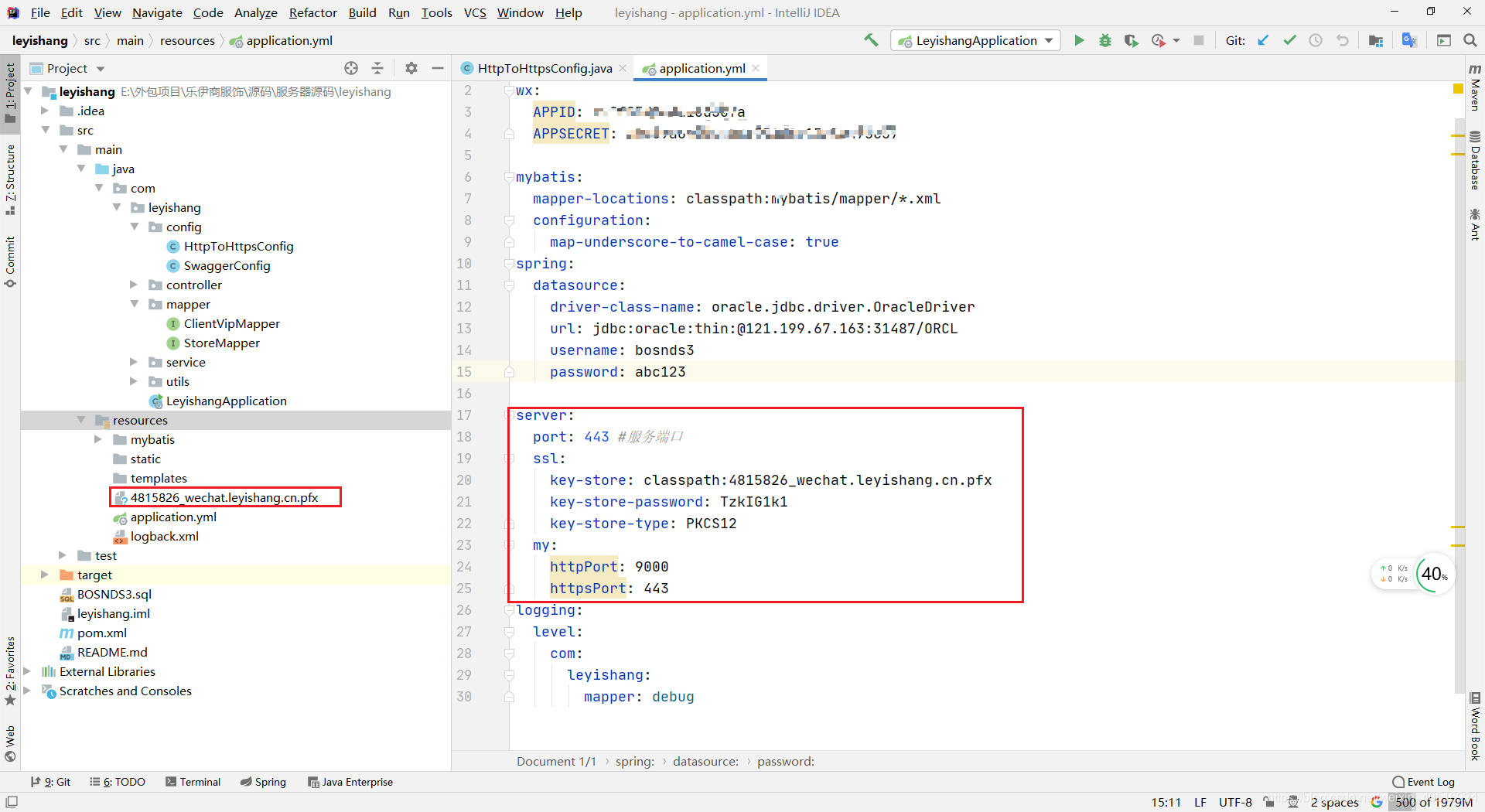Viewport: 1485px width, 812px height.
Task: Fold the server block at line 17
Action: (x=510, y=415)
